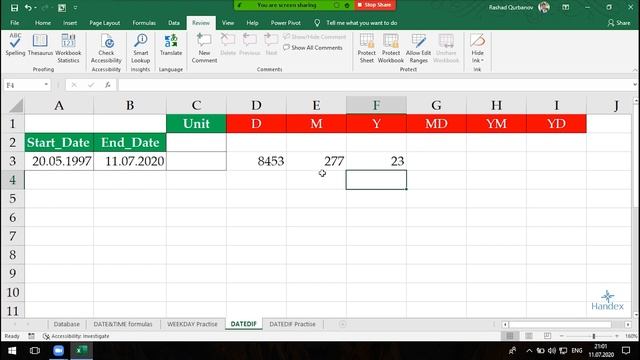640x360 pixels.
Task: Click macro record status icon
Action: coord(31,336)
